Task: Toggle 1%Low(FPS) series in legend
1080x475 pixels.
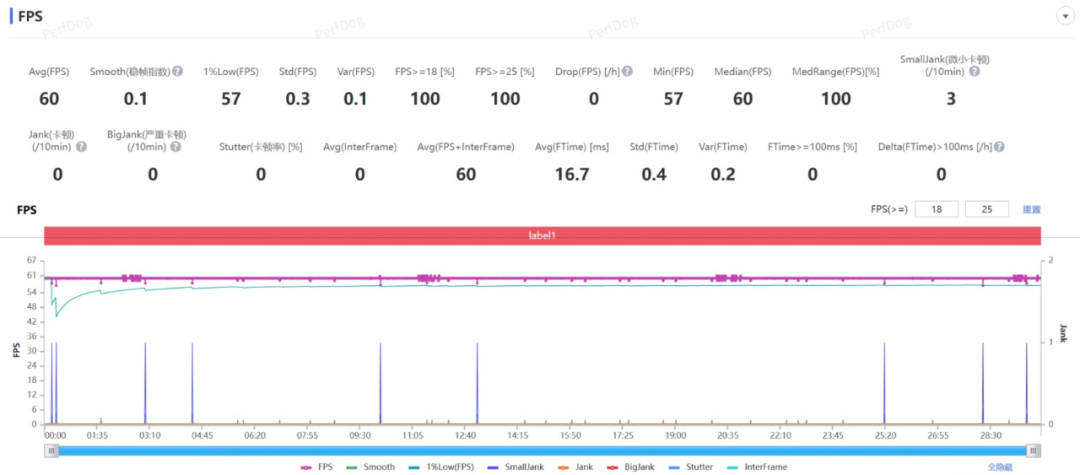Action: [x=441, y=467]
